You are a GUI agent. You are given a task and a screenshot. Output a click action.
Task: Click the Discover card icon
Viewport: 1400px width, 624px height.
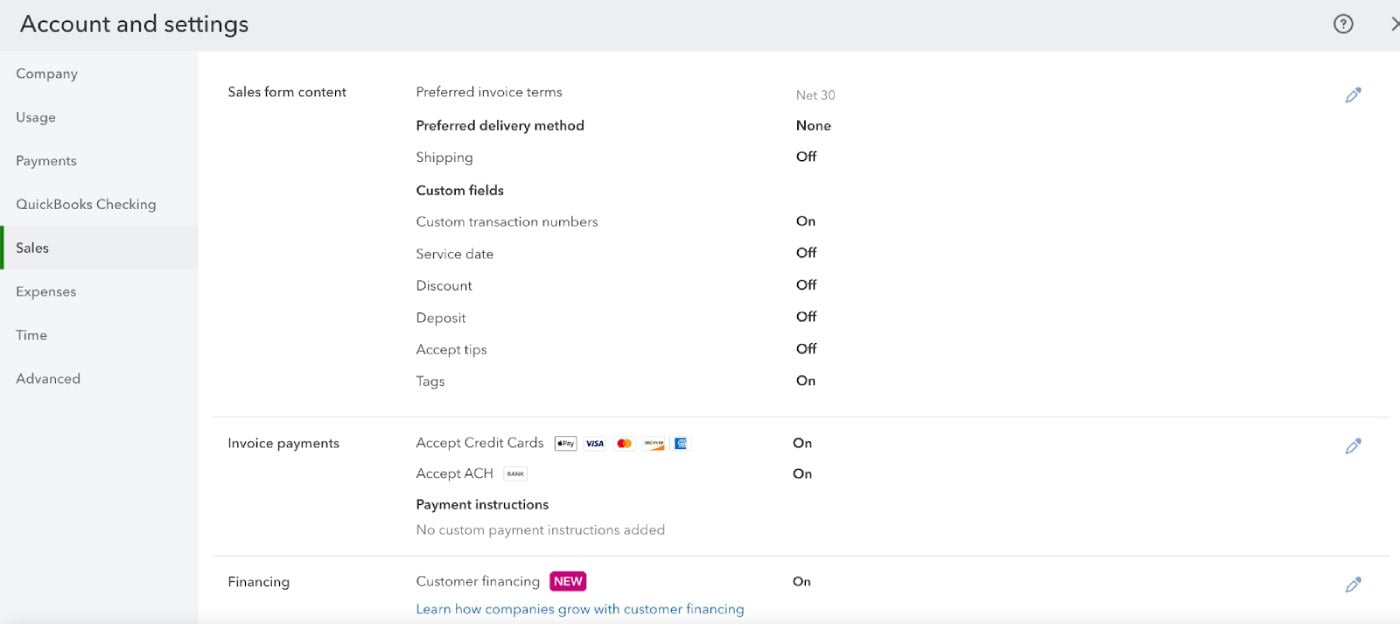pyautogui.click(x=654, y=443)
